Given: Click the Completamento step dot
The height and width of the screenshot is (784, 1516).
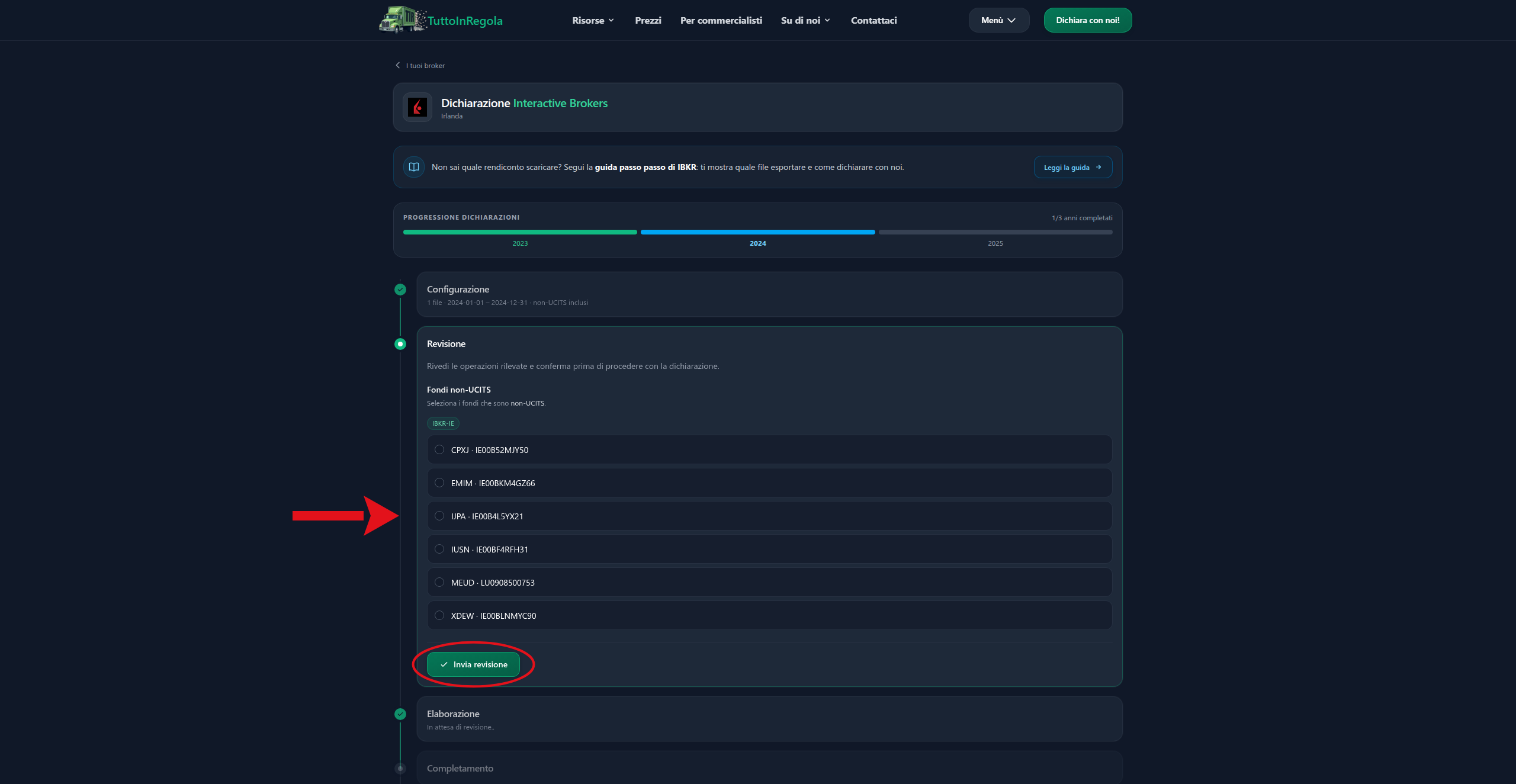Looking at the screenshot, I should 400,769.
